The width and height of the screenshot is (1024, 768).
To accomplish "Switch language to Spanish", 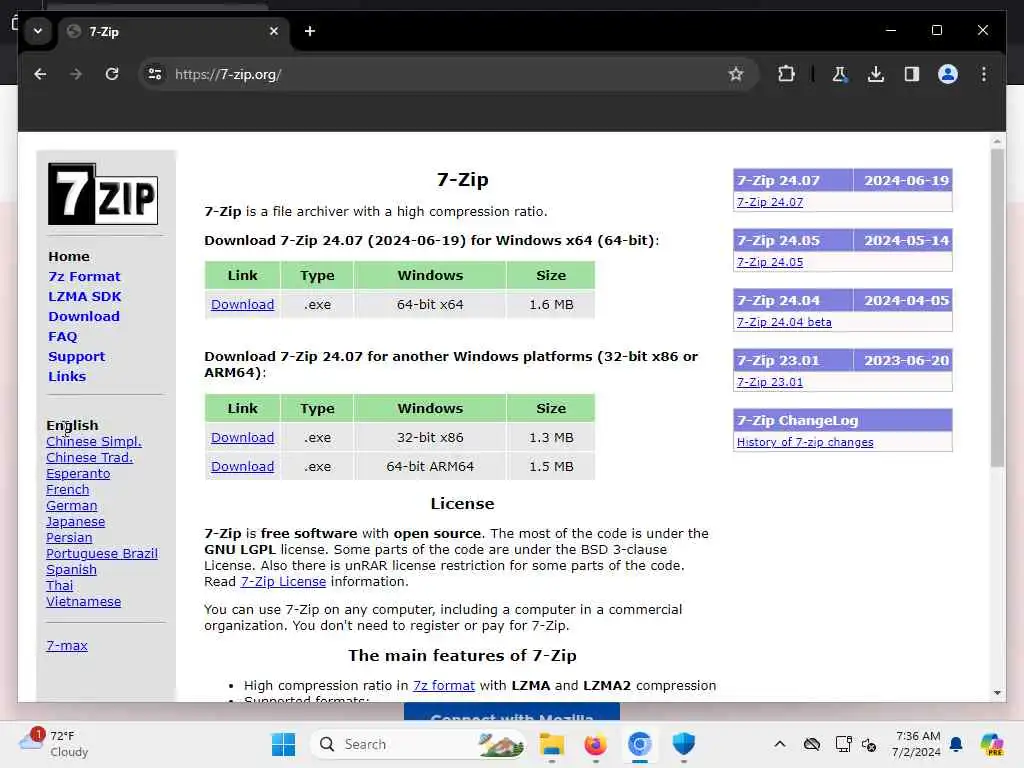I will click(x=71, y=569).
